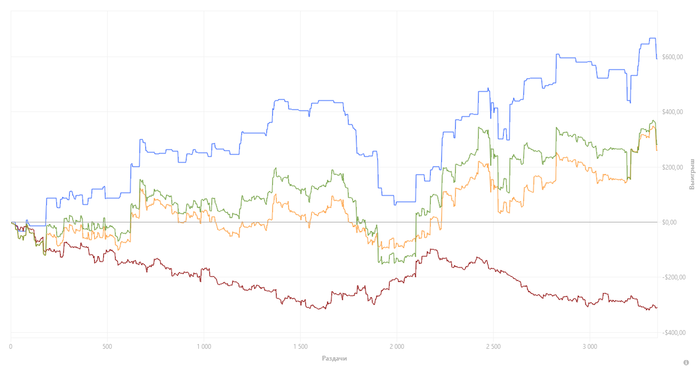Click the $200,00 axis label
This screenshot has width=700, height=368.
pyautogui.click(x=672, y=167)
